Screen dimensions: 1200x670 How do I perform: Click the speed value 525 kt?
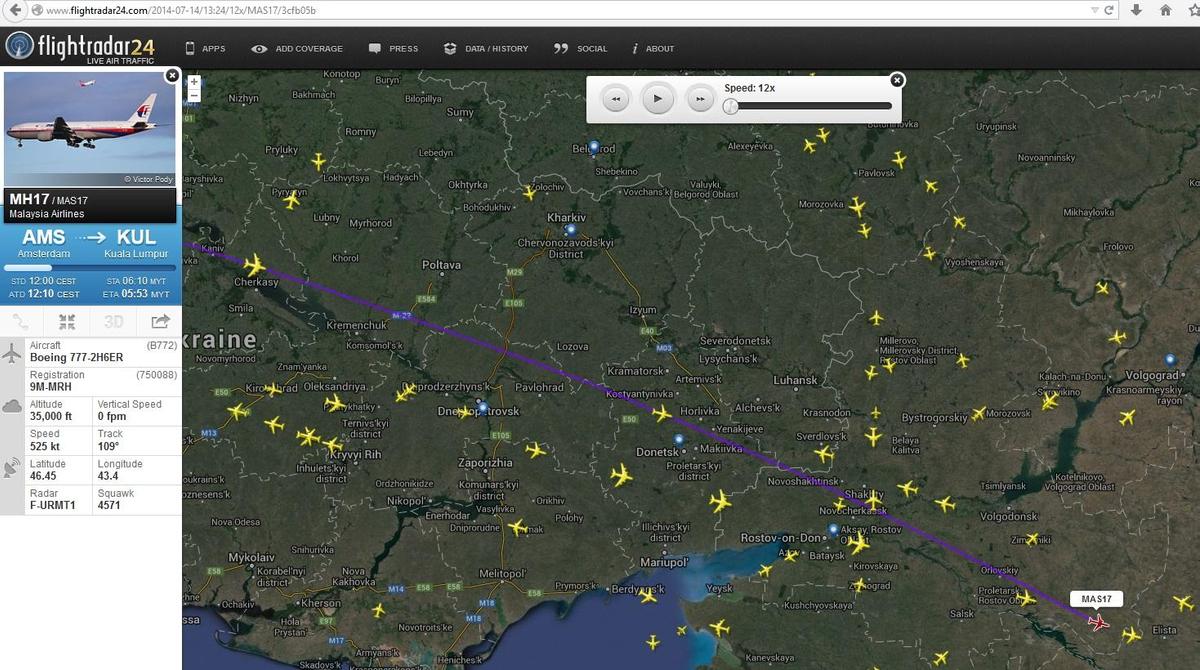coord(45,446)
